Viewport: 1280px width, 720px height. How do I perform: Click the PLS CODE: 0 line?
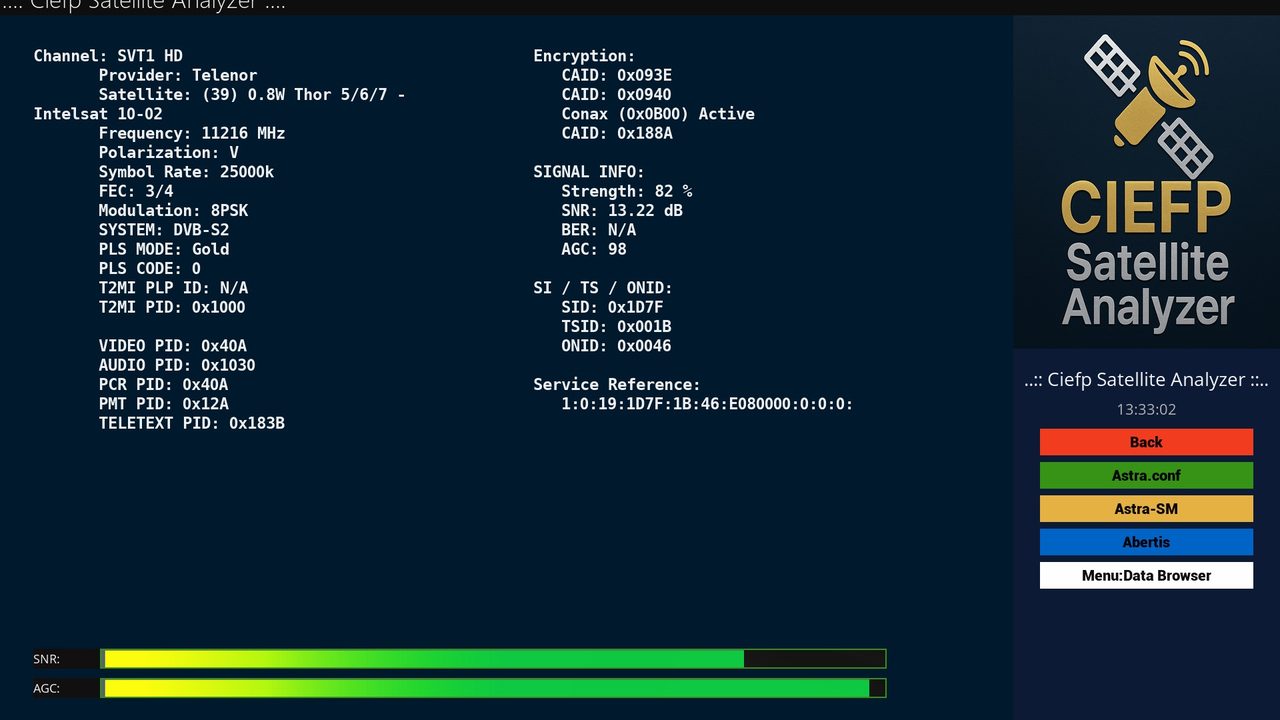pos(150,268)
